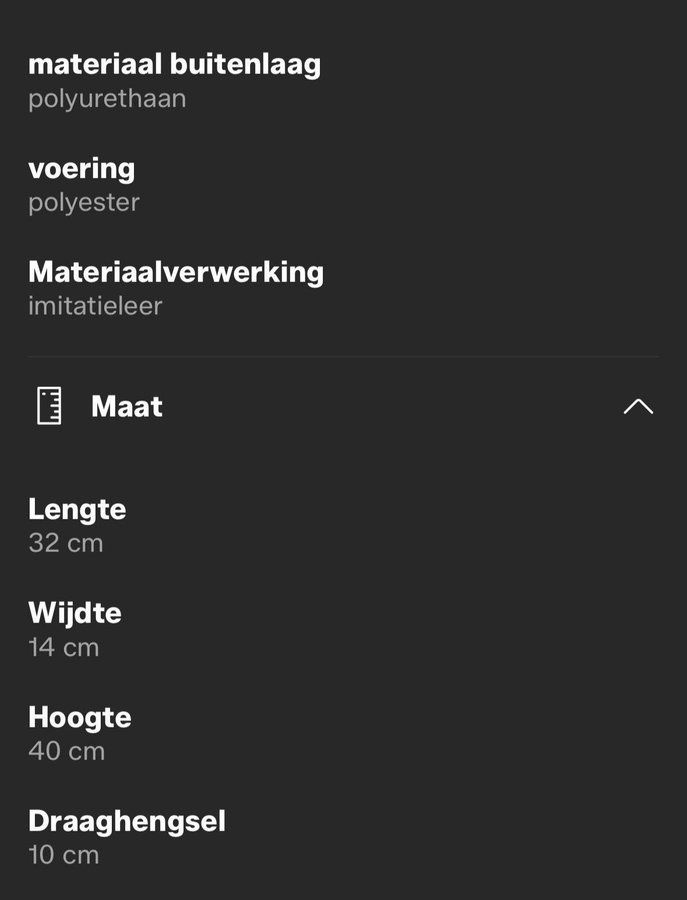This screenshot has width=687, height=900.
Task: Select the 'Draaghengsel' label
Action: coord(127,821)
